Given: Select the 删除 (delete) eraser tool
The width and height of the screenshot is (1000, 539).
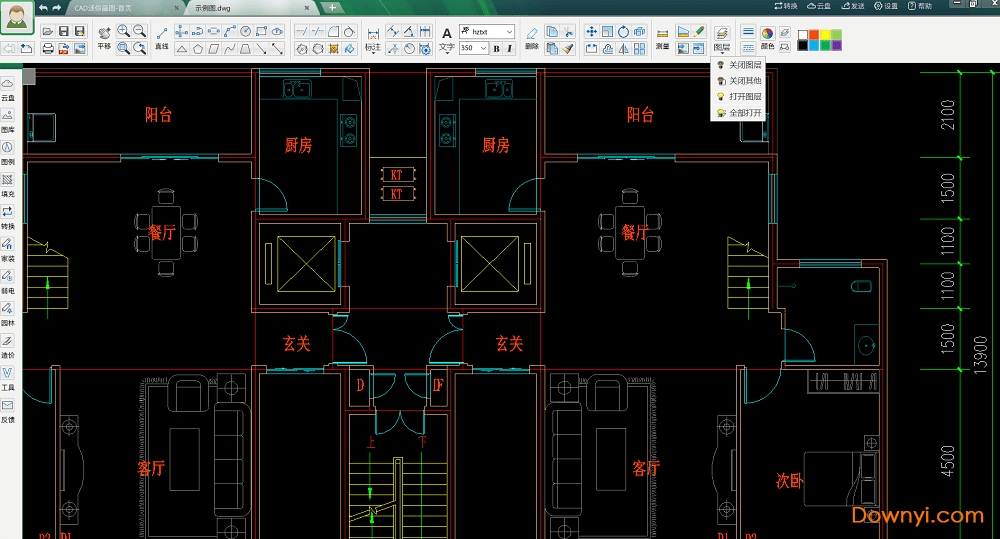Looking at the screenshot, I should click(x=531, y=37).
